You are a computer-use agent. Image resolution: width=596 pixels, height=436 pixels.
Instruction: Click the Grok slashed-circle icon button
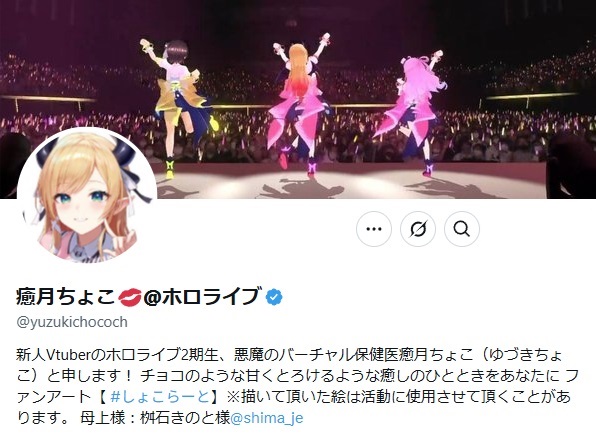click(x=418, y=229)
